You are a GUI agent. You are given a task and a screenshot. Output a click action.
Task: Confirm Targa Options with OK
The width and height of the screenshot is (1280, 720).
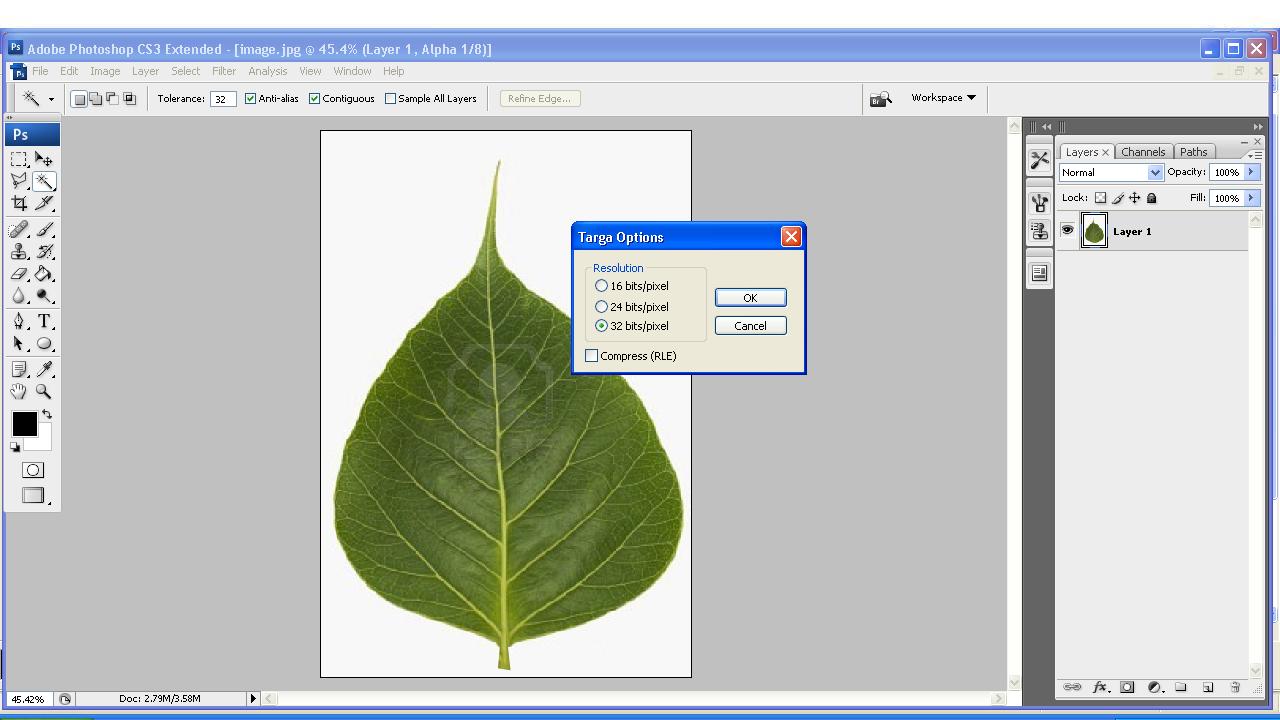(x=750, y=297)
